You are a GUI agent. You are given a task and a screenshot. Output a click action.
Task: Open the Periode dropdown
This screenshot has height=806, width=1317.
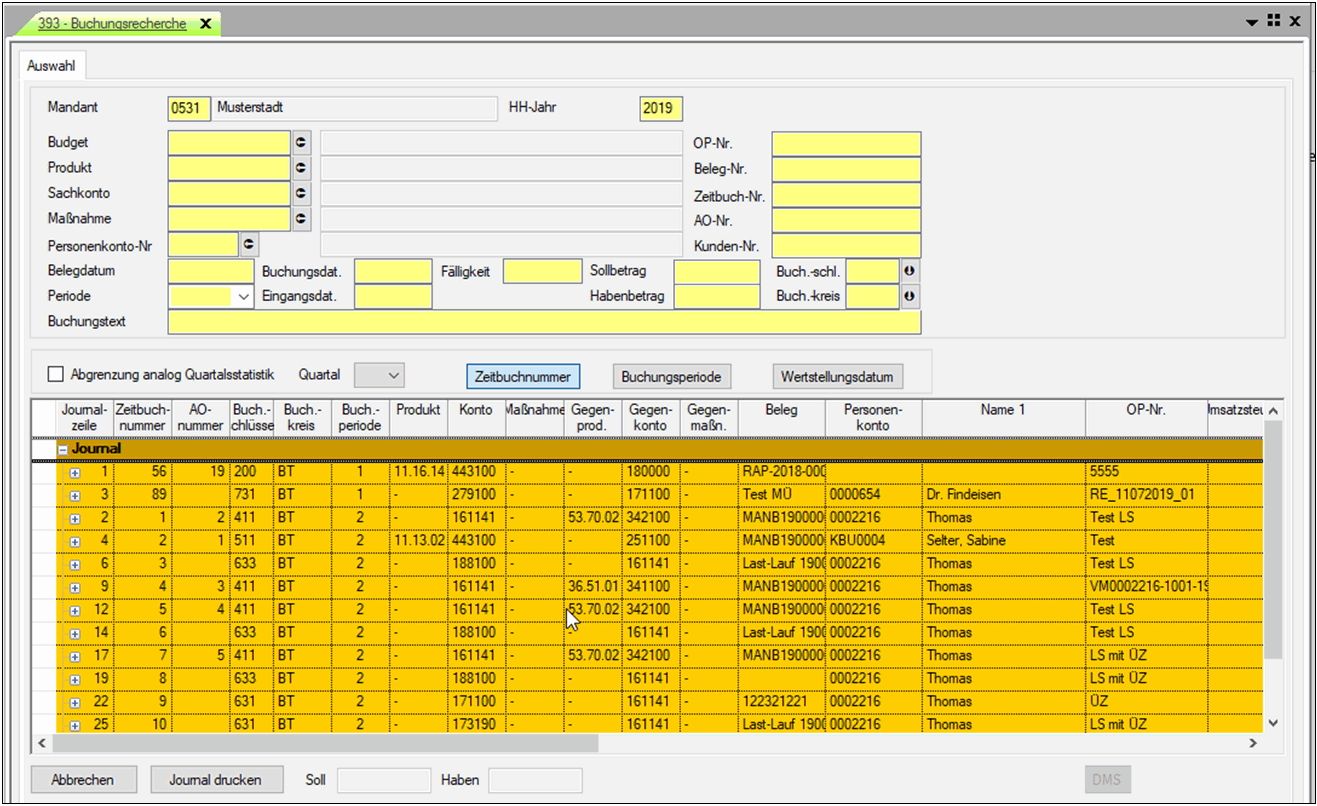tap(242, 297)
